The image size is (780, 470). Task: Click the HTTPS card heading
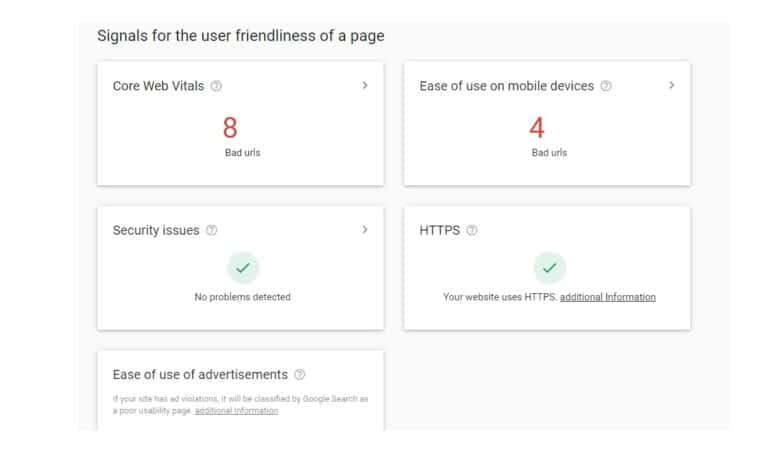coord(440,230)
